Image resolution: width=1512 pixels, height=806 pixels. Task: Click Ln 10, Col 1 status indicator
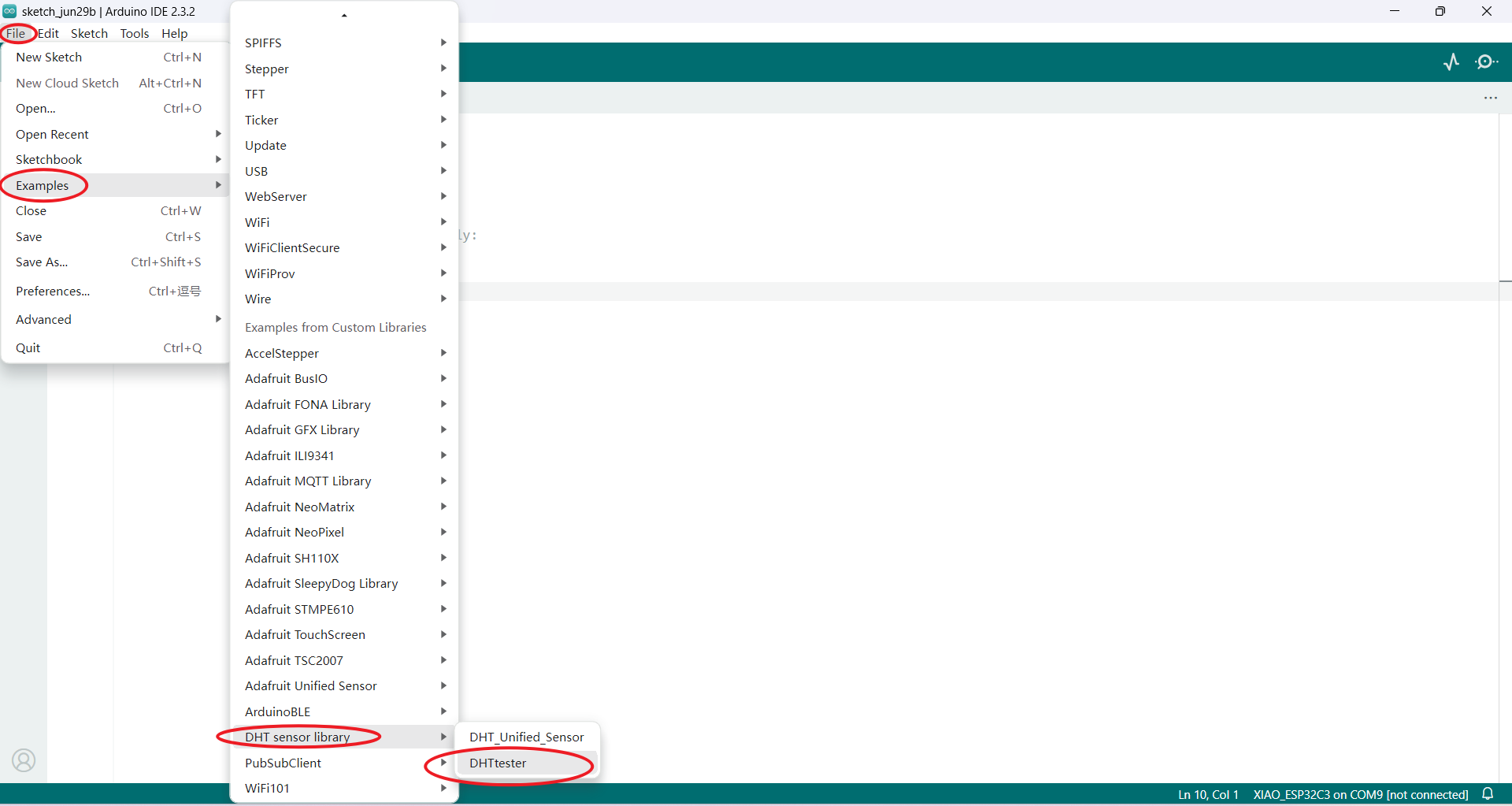tap(1208, 794)
